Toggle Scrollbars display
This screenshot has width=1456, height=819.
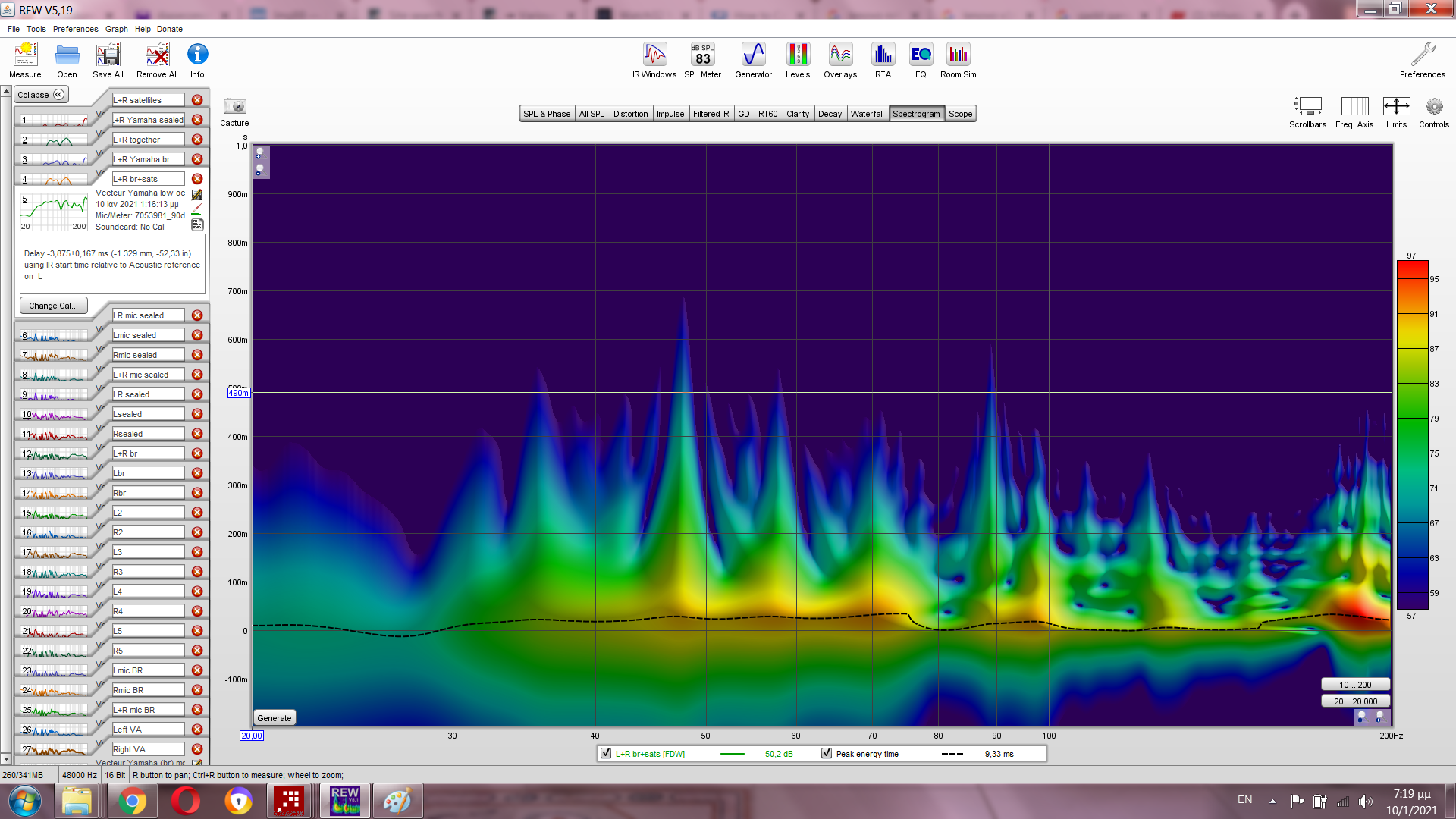tap(1307, 107)
